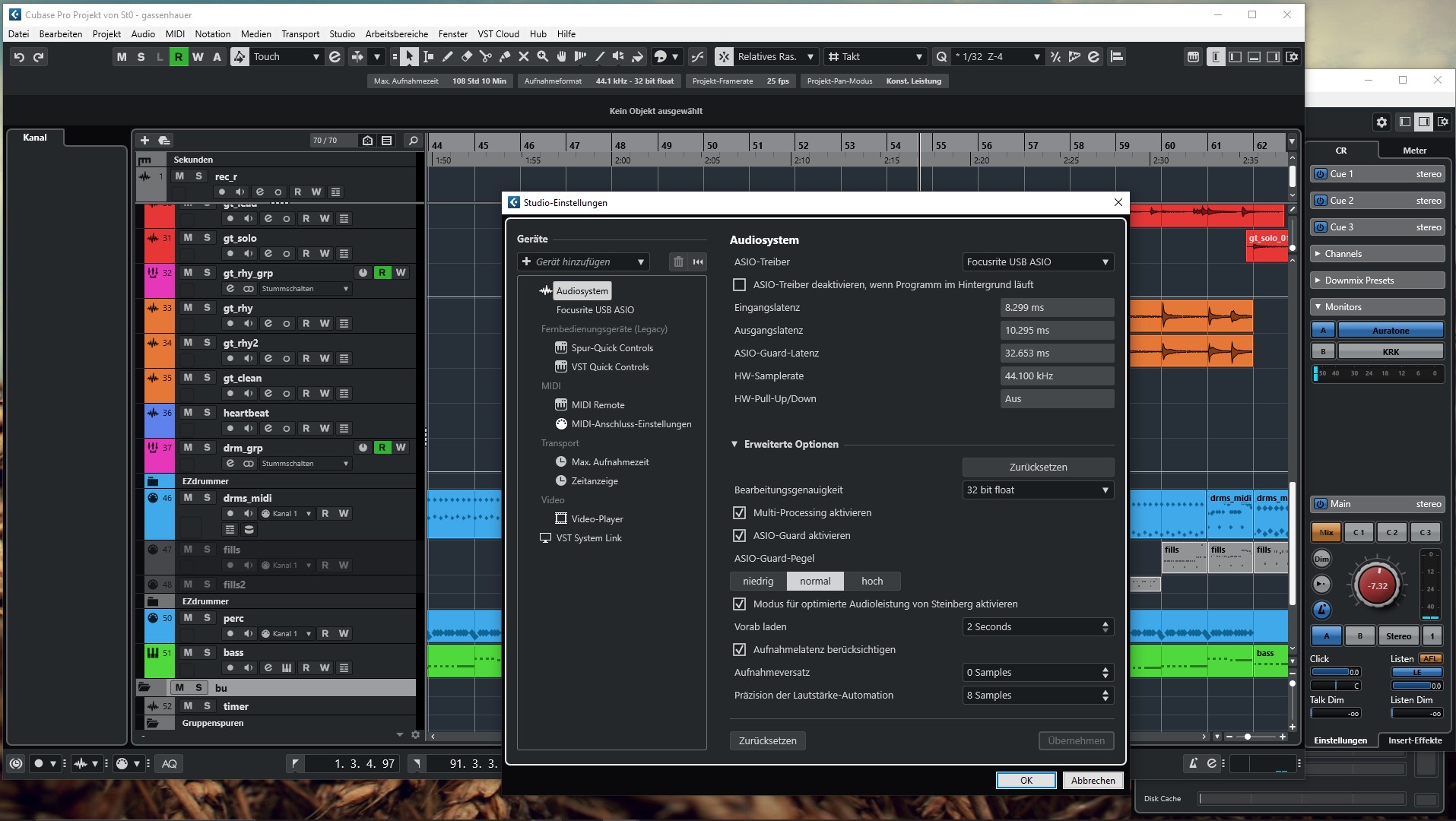Select the Glue tool

click(x=505, y=57)
